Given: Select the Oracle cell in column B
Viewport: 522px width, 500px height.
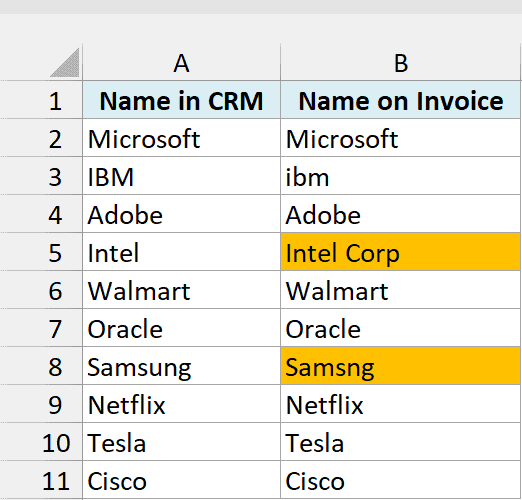Looking at the screenshot, I should click(x=401, y=328).
